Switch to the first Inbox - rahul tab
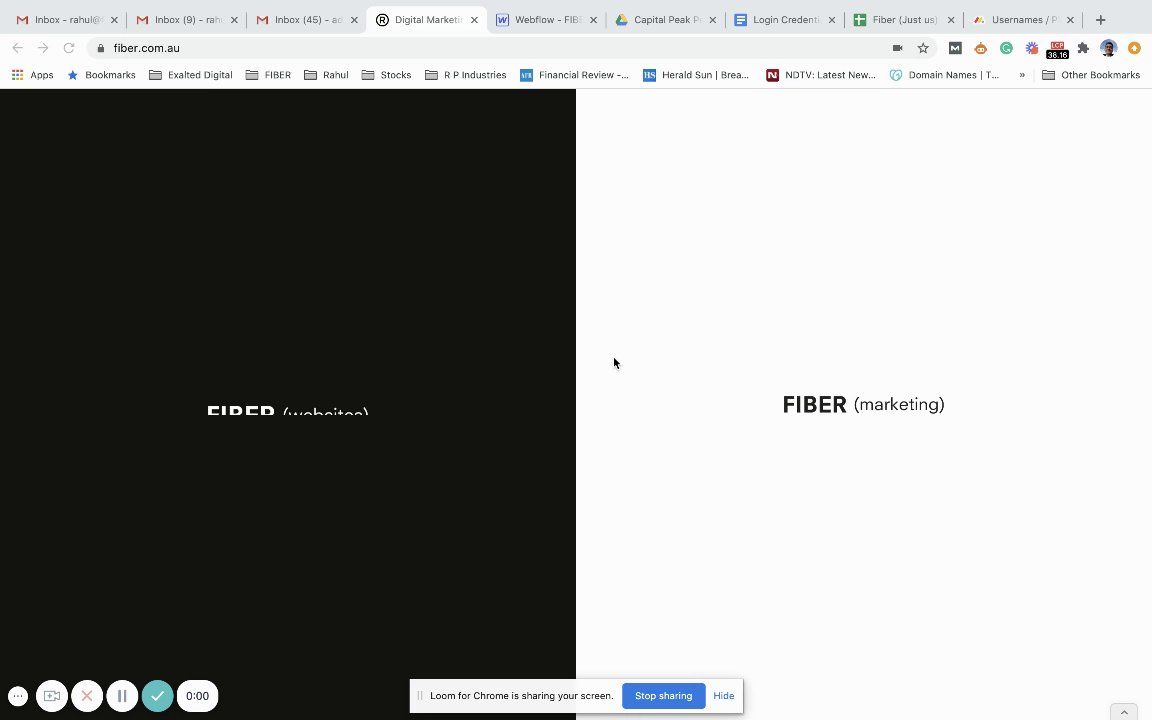 point(66,20)
